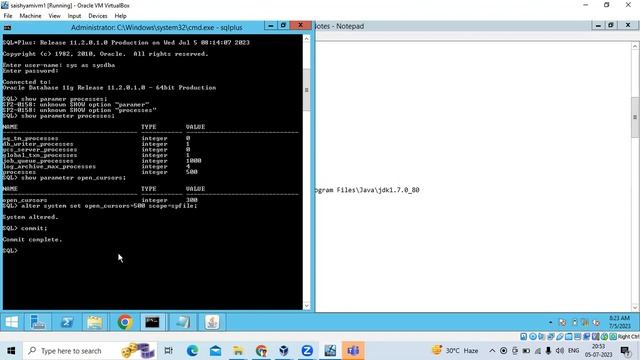This screenshot has width=640, height=360.
Task: Open cmd window system menu icon
Action: [x=7, y=27]
